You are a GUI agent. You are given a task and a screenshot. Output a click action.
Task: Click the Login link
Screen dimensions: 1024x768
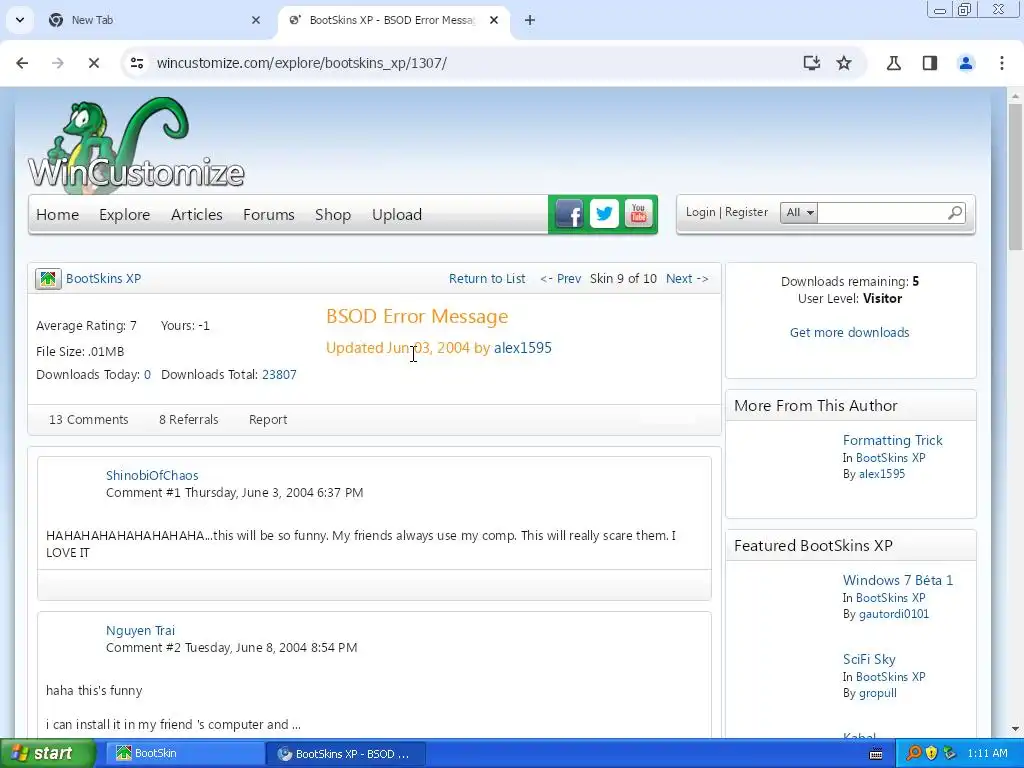[x=700, y=212]
